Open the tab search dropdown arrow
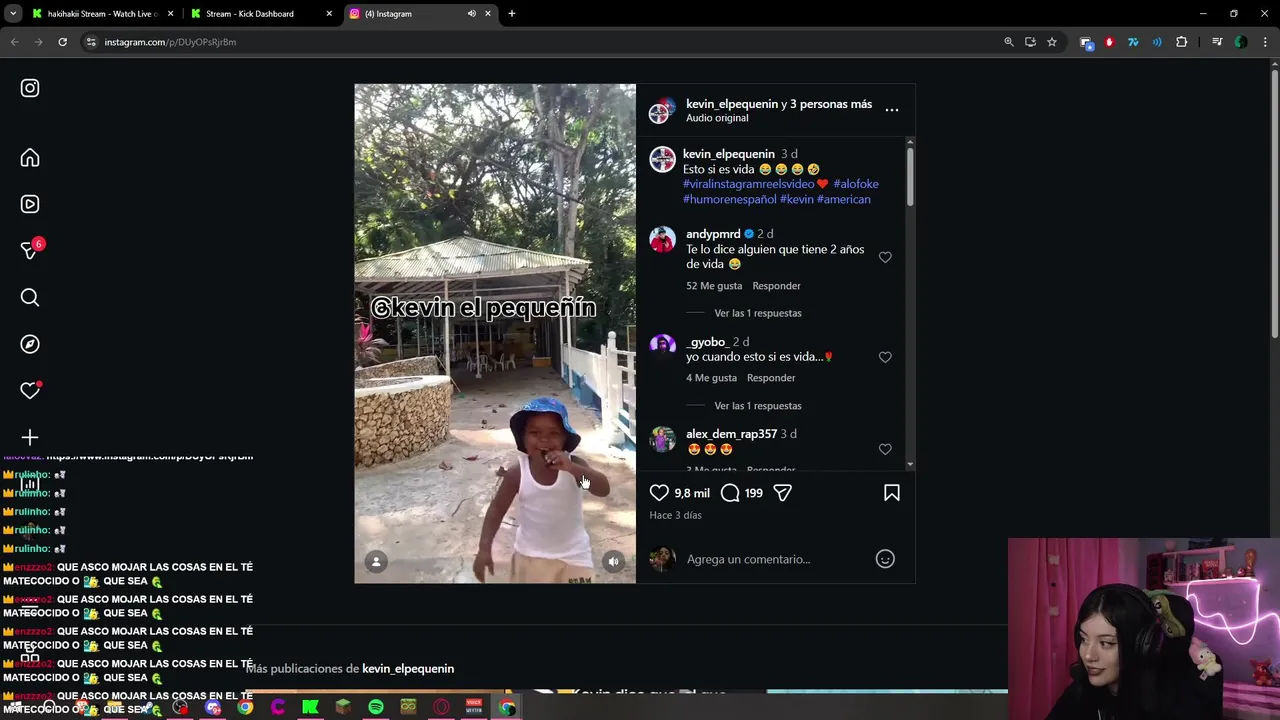1280x720 pixels. pyautogui.click(x=13, y=14)
